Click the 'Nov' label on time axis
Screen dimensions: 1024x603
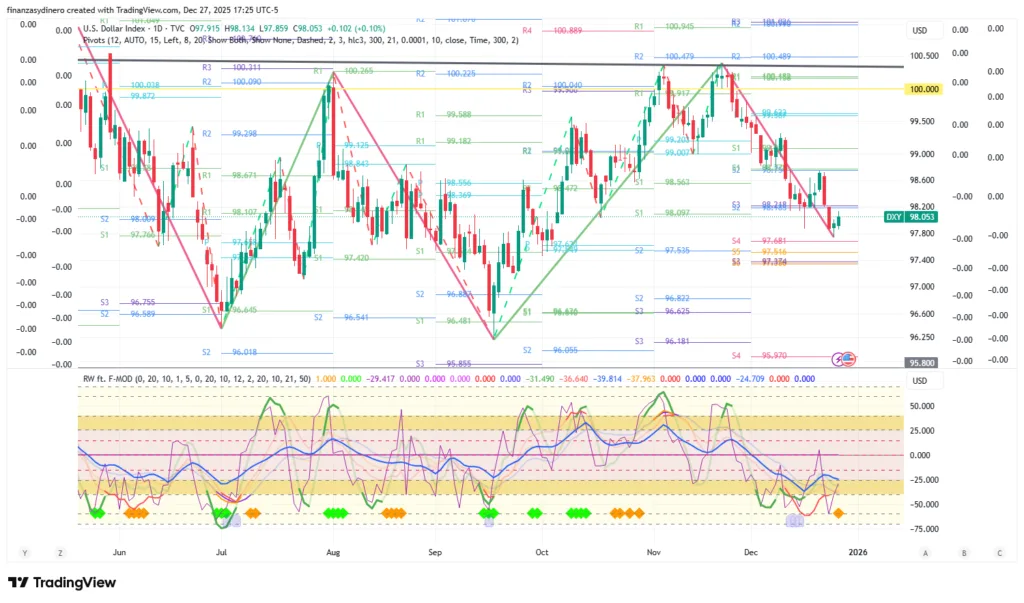tap(654, 551)
